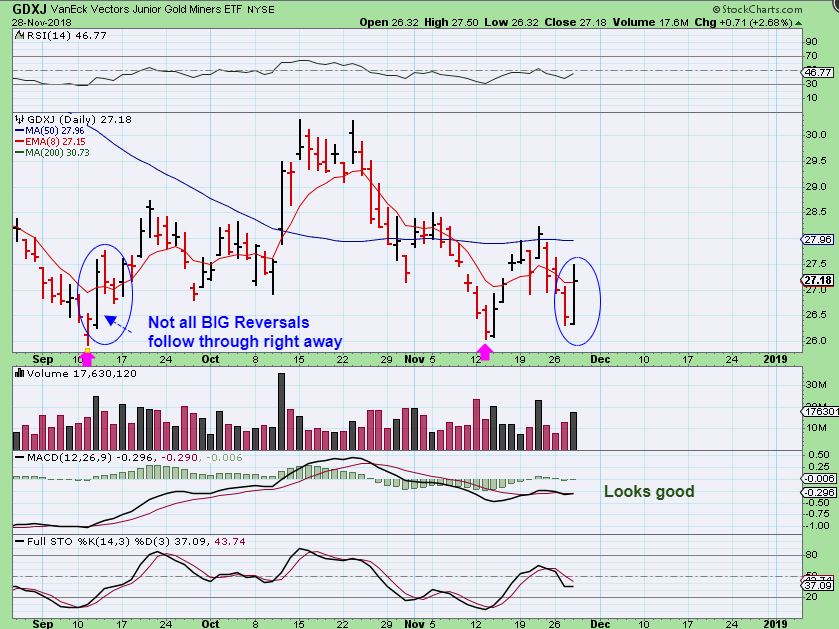This screenshot has width=839, height=629.
Task: Click the Open 26.32 value
Action: point(389,22)
